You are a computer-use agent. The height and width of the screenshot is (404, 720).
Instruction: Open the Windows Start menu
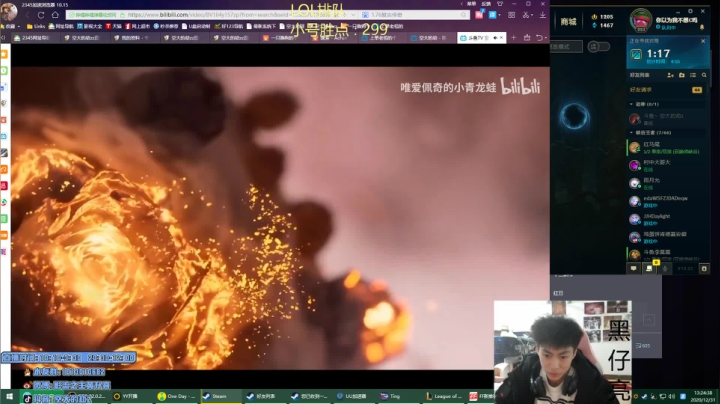(9, 396)
